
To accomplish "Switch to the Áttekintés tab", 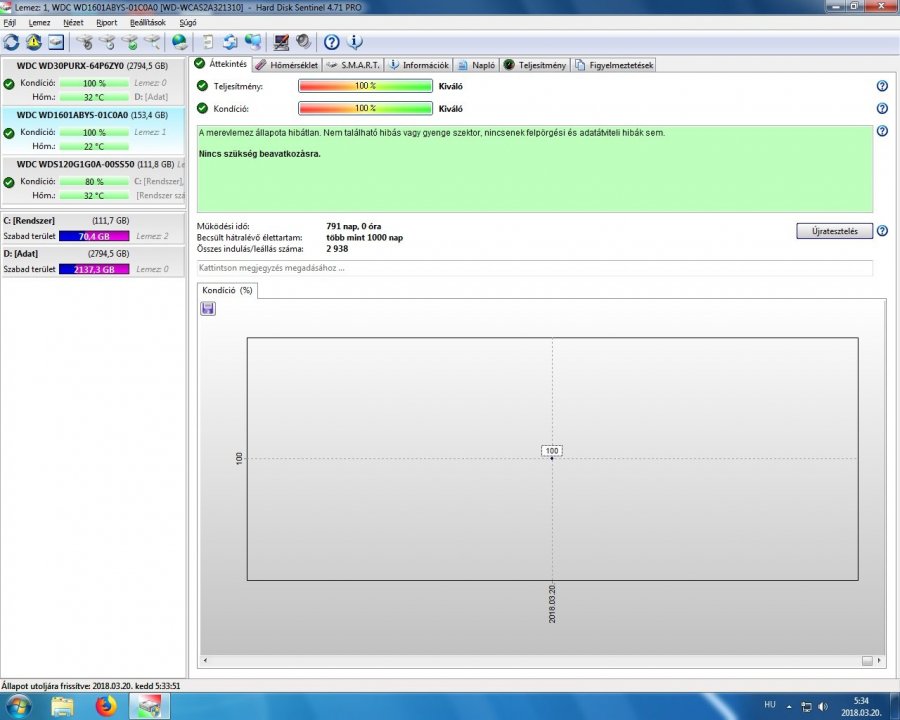I will tap(221, 64).
